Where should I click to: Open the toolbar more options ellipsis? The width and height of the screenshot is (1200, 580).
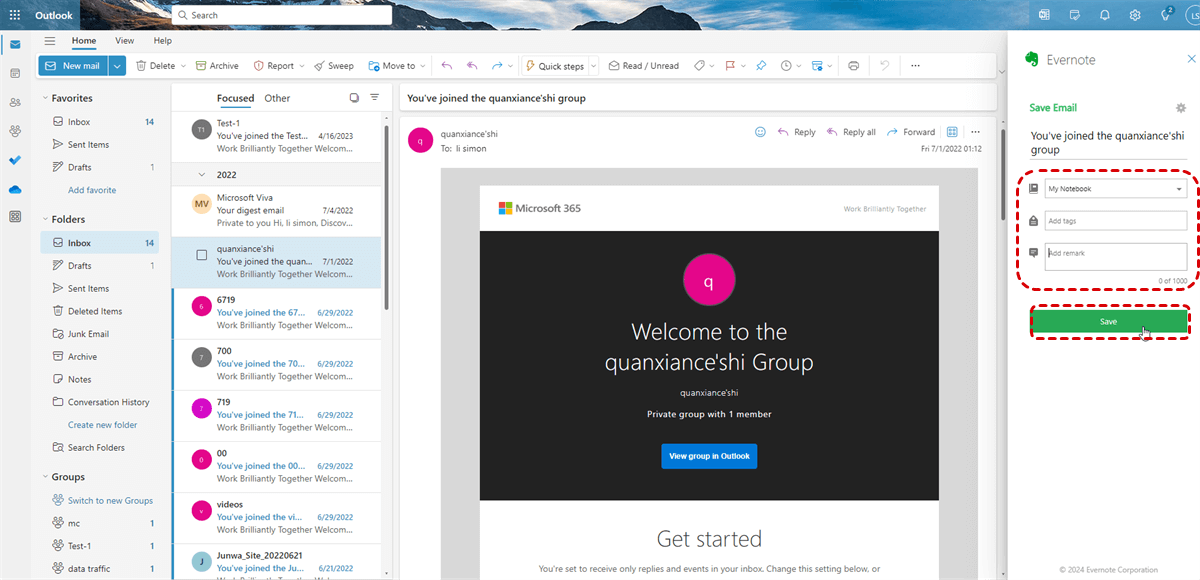[x=914, y=66]
